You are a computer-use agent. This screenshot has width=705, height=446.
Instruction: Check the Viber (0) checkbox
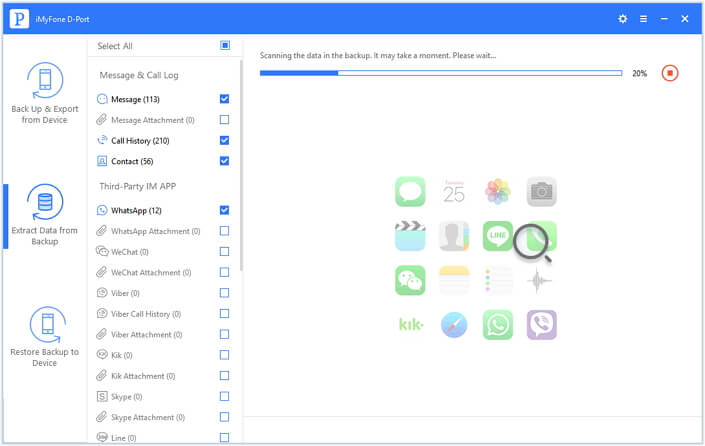click(x=224, y=293)
